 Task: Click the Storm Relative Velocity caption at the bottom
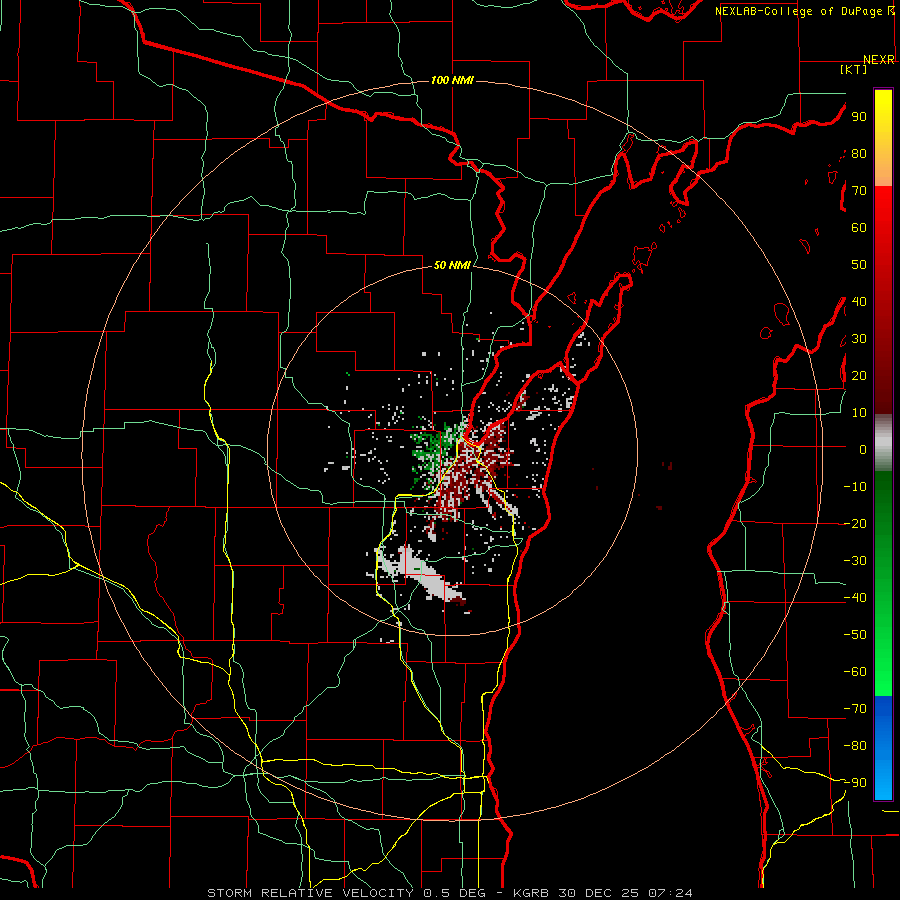coord(449,893)
